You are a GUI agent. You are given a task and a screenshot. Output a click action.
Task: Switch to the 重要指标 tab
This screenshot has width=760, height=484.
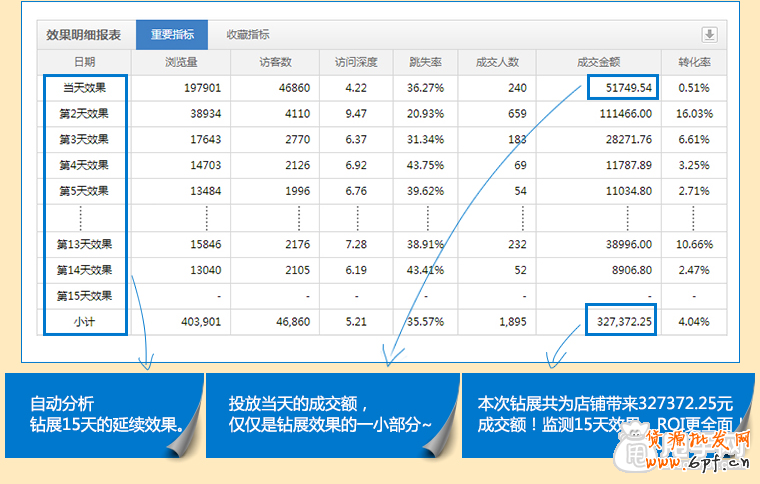[x=172, y=34]
